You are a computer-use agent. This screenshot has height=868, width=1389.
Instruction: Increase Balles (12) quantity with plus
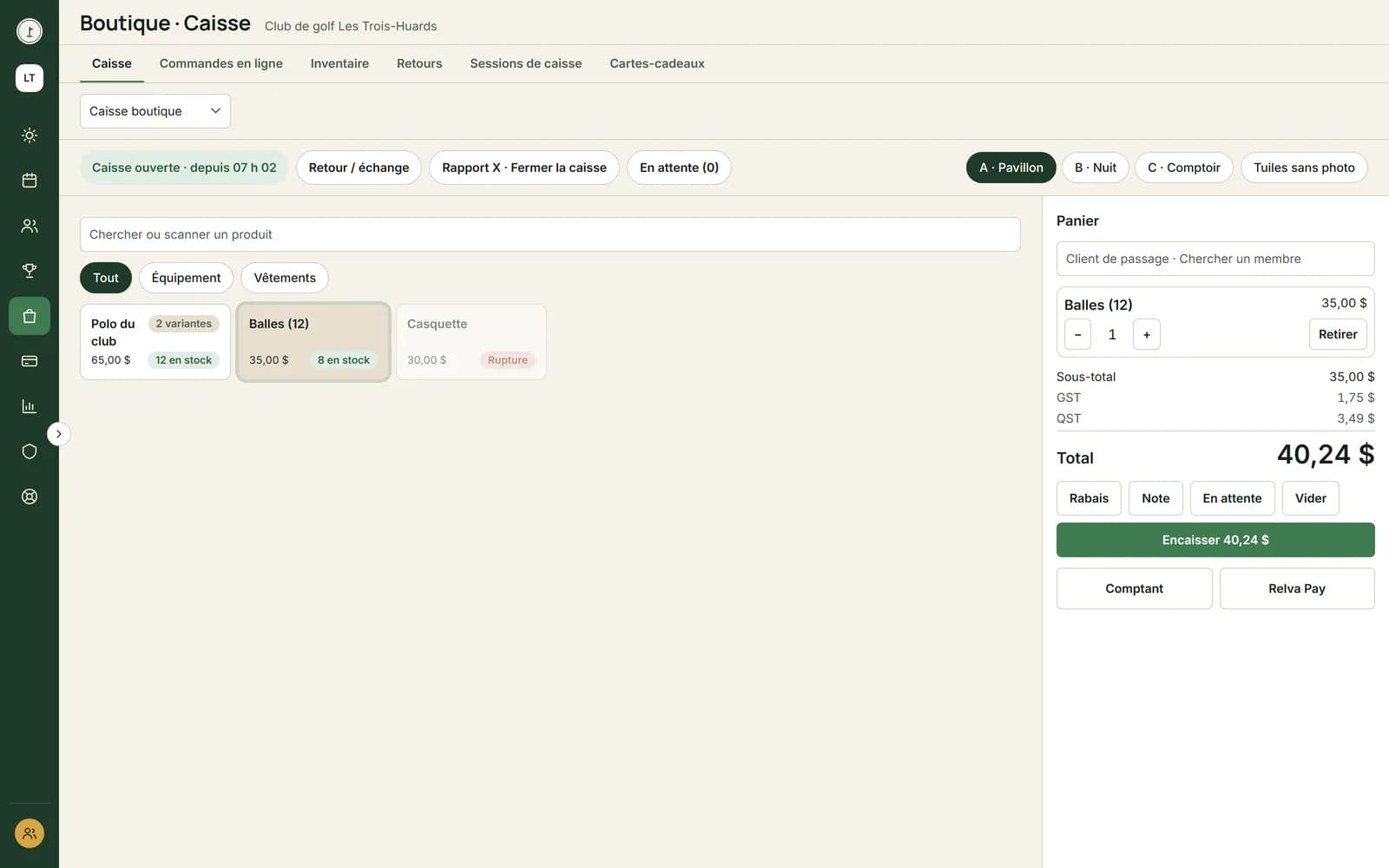[1147, 334]
